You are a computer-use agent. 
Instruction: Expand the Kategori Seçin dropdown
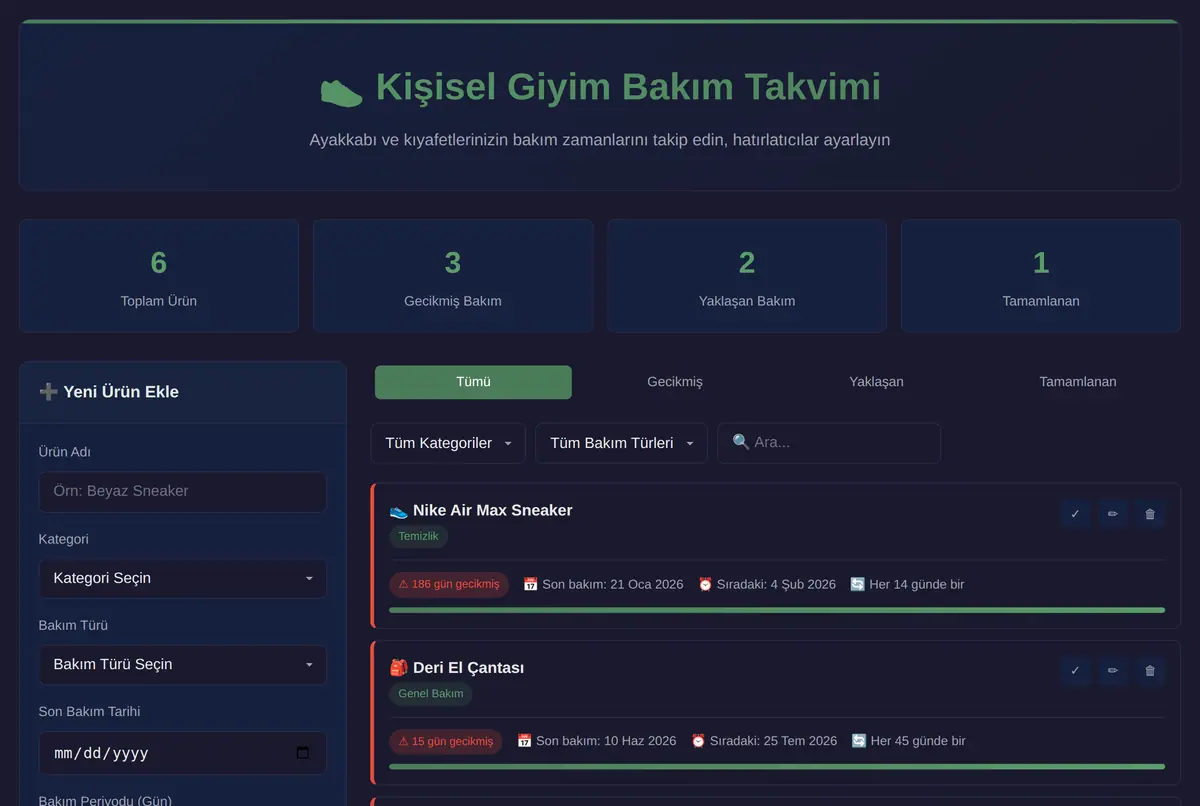point(182,578)
